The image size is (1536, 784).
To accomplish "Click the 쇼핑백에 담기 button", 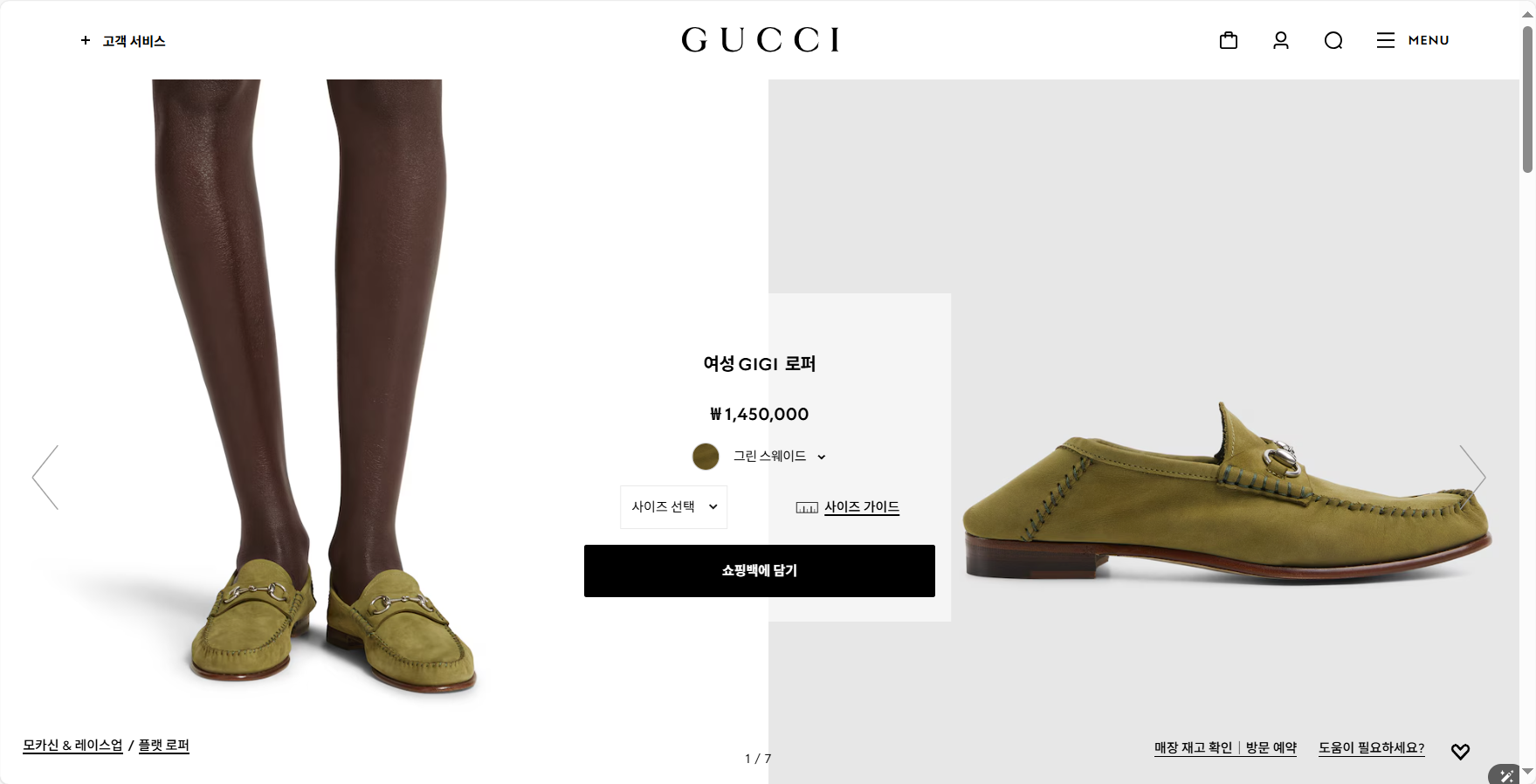I will click(759, 571).
